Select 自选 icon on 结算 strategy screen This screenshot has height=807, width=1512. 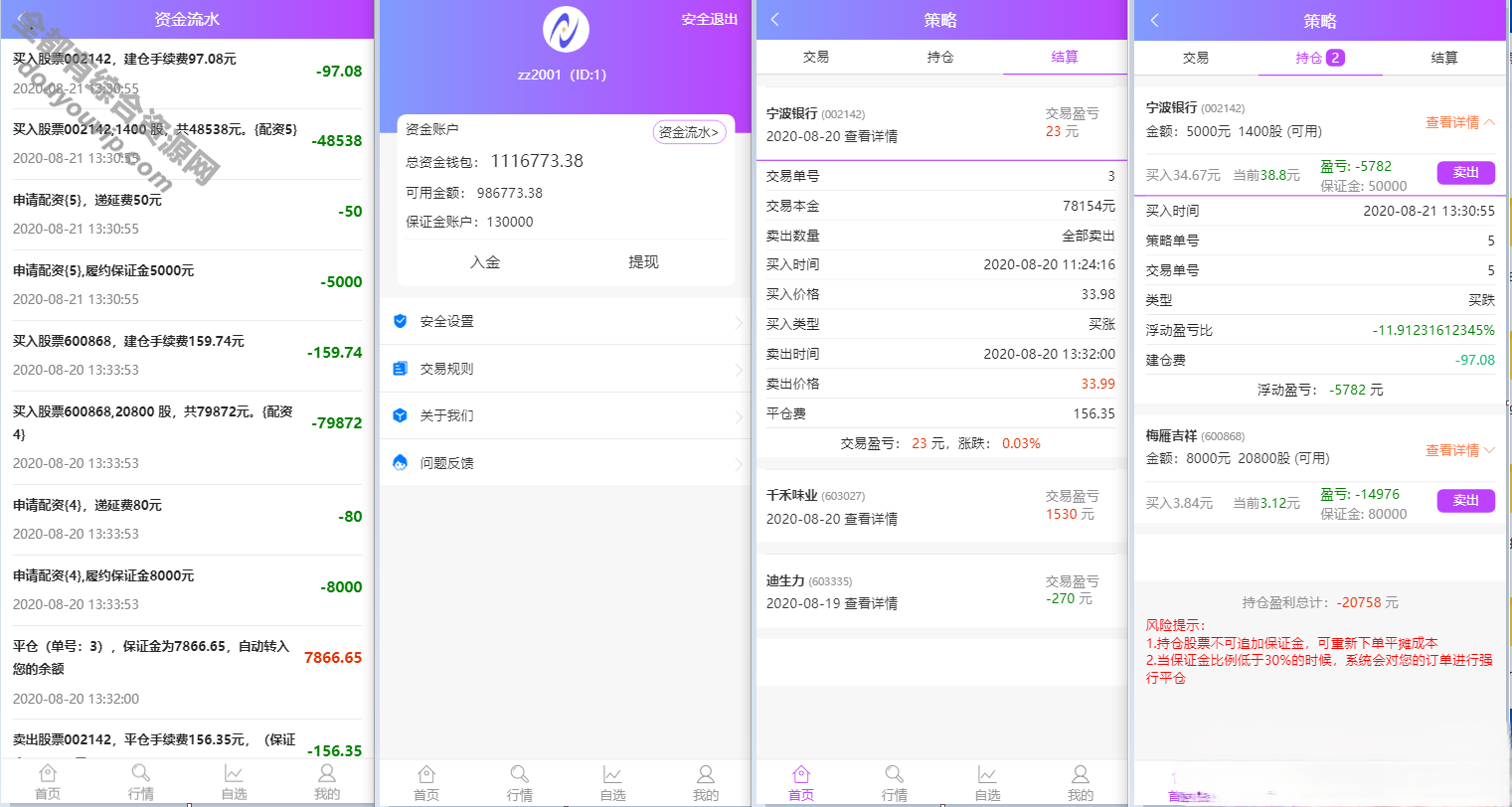point(987,774)
